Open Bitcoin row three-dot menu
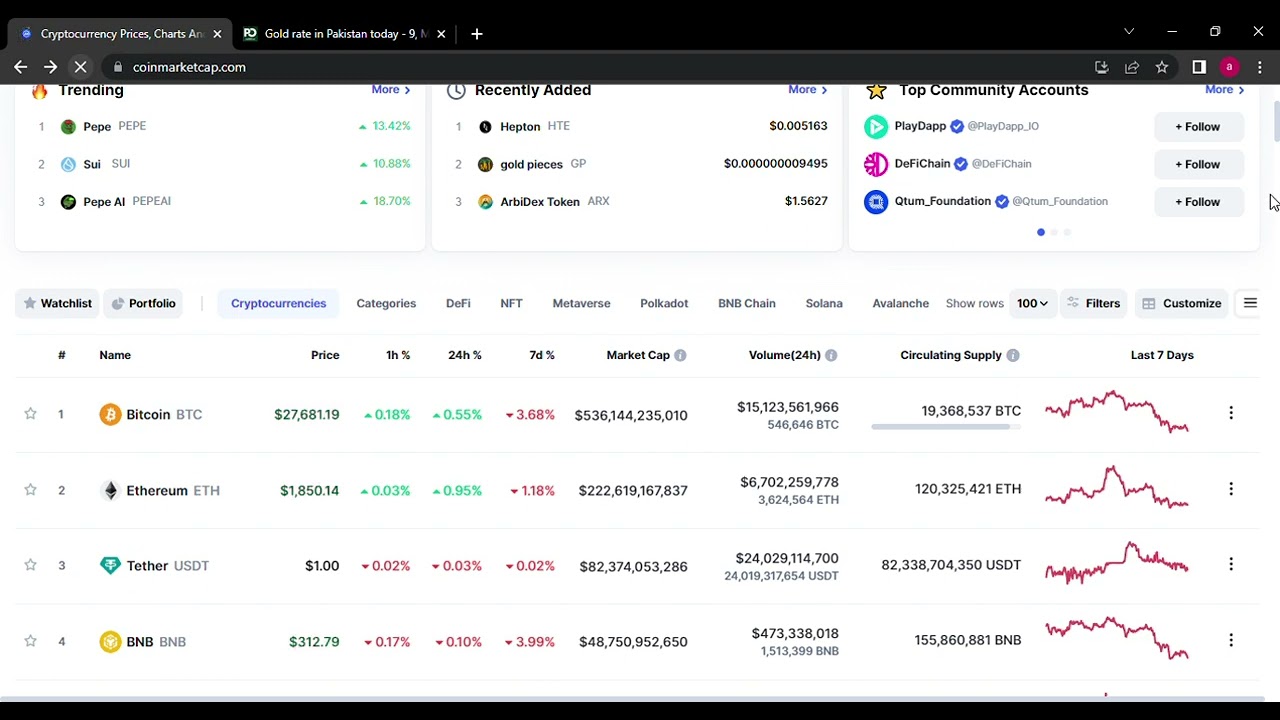Screen dimensions: 1280x720 point(1231,413)
